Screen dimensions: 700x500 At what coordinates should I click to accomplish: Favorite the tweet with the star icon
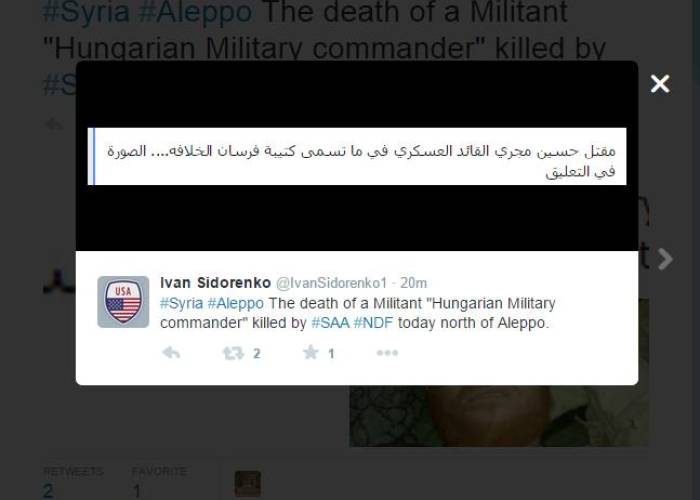[x=310, y=353]
